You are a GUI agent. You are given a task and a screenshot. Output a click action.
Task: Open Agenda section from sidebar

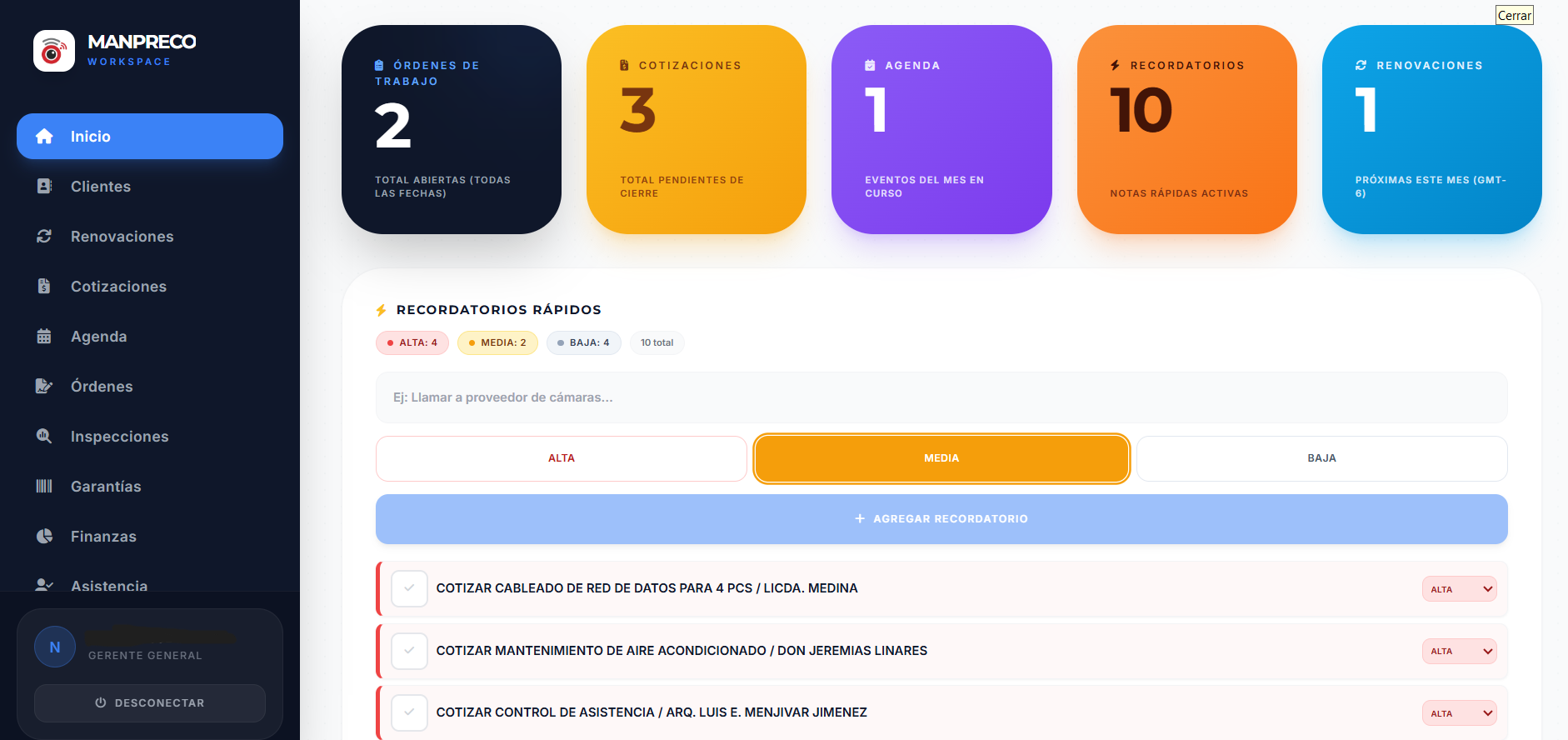150,336
